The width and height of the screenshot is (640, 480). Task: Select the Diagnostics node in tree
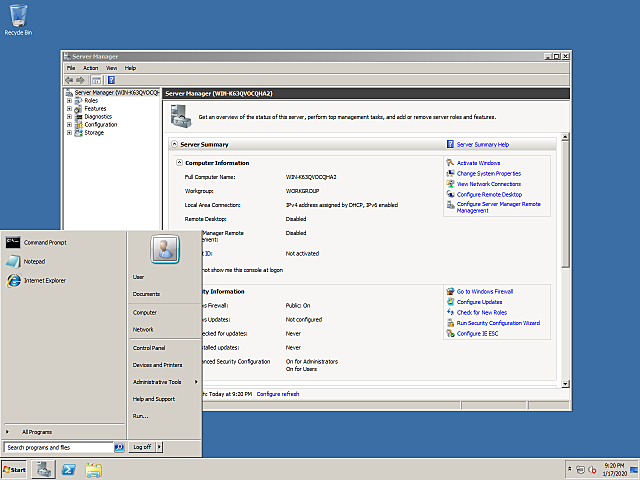pos(98,117)
